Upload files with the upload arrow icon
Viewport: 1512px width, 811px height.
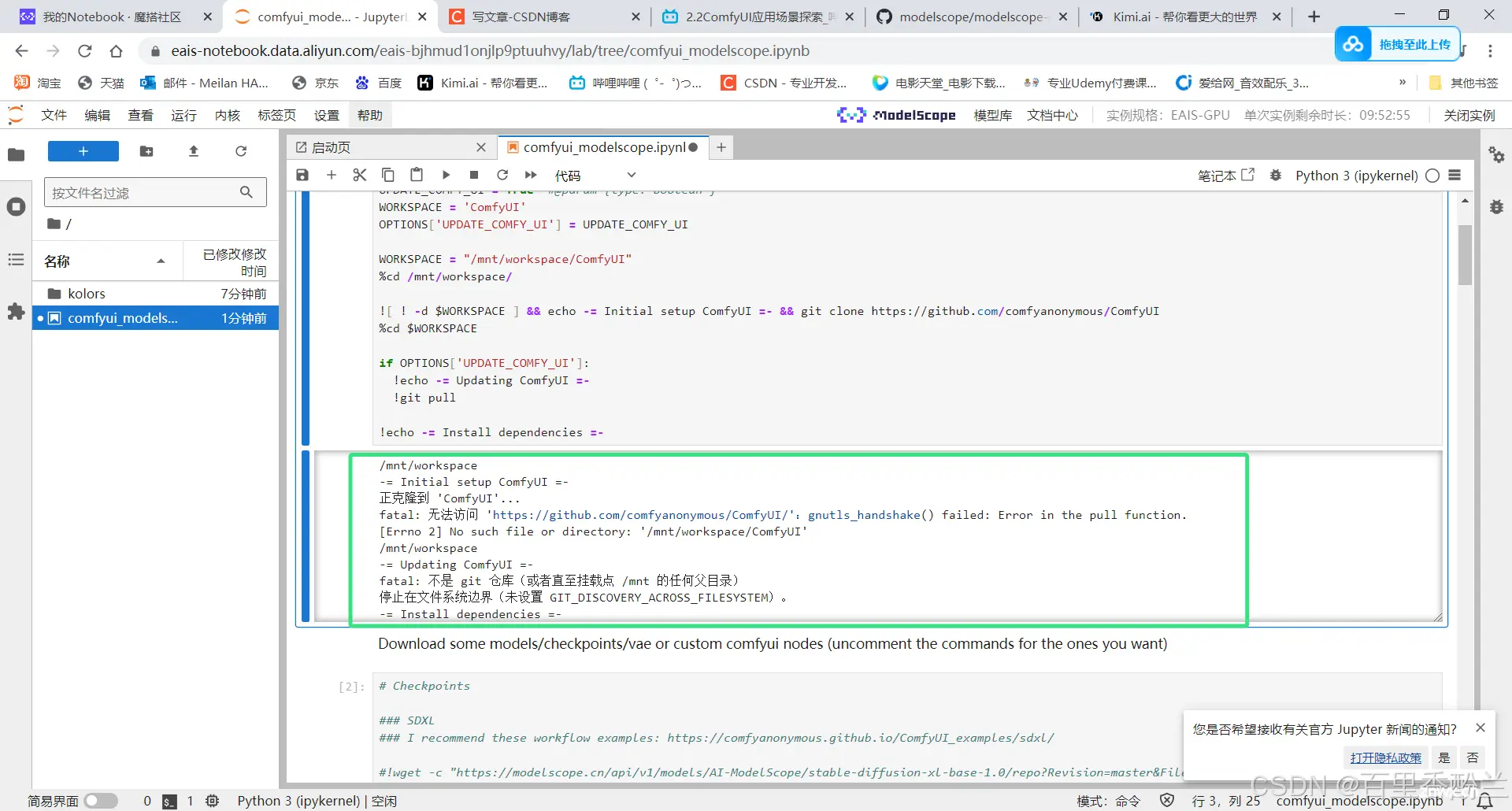[x=194, y=151]
